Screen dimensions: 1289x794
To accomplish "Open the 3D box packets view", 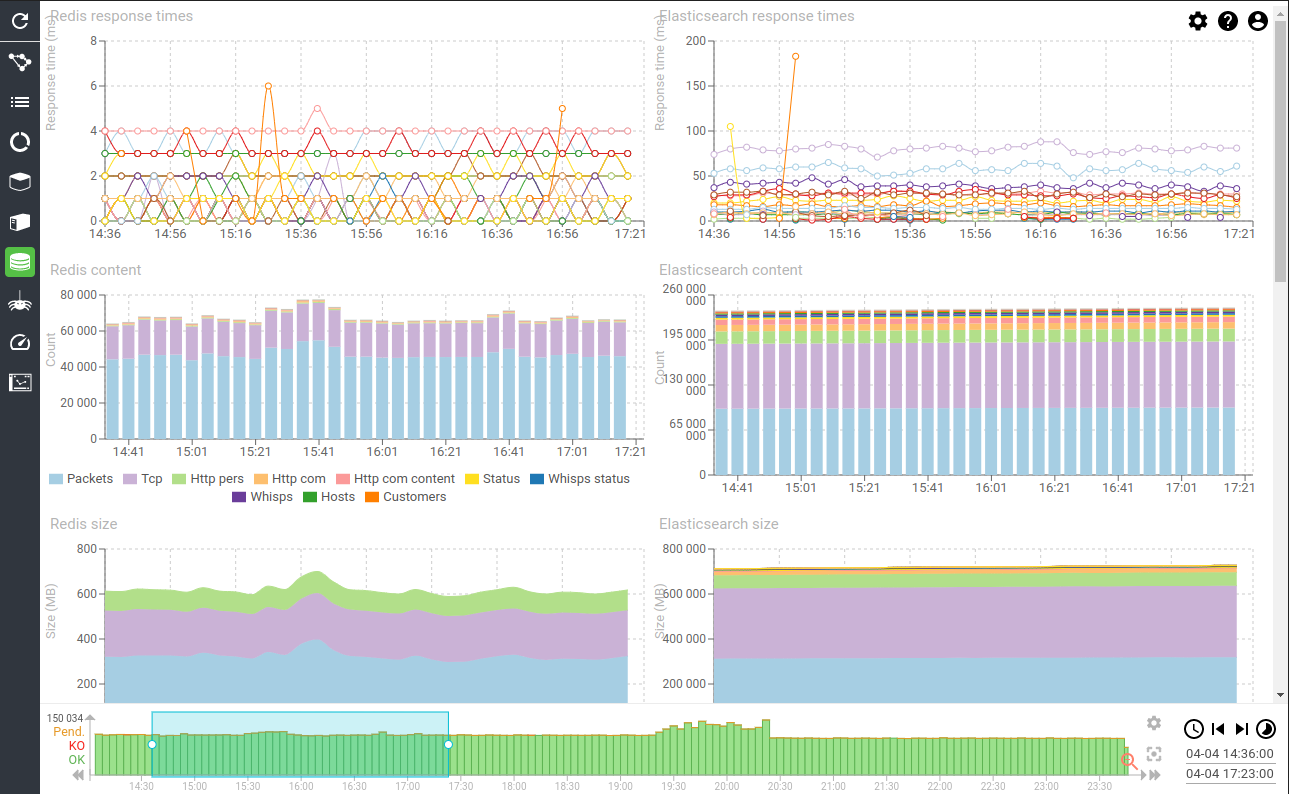I will pos(20,182).
